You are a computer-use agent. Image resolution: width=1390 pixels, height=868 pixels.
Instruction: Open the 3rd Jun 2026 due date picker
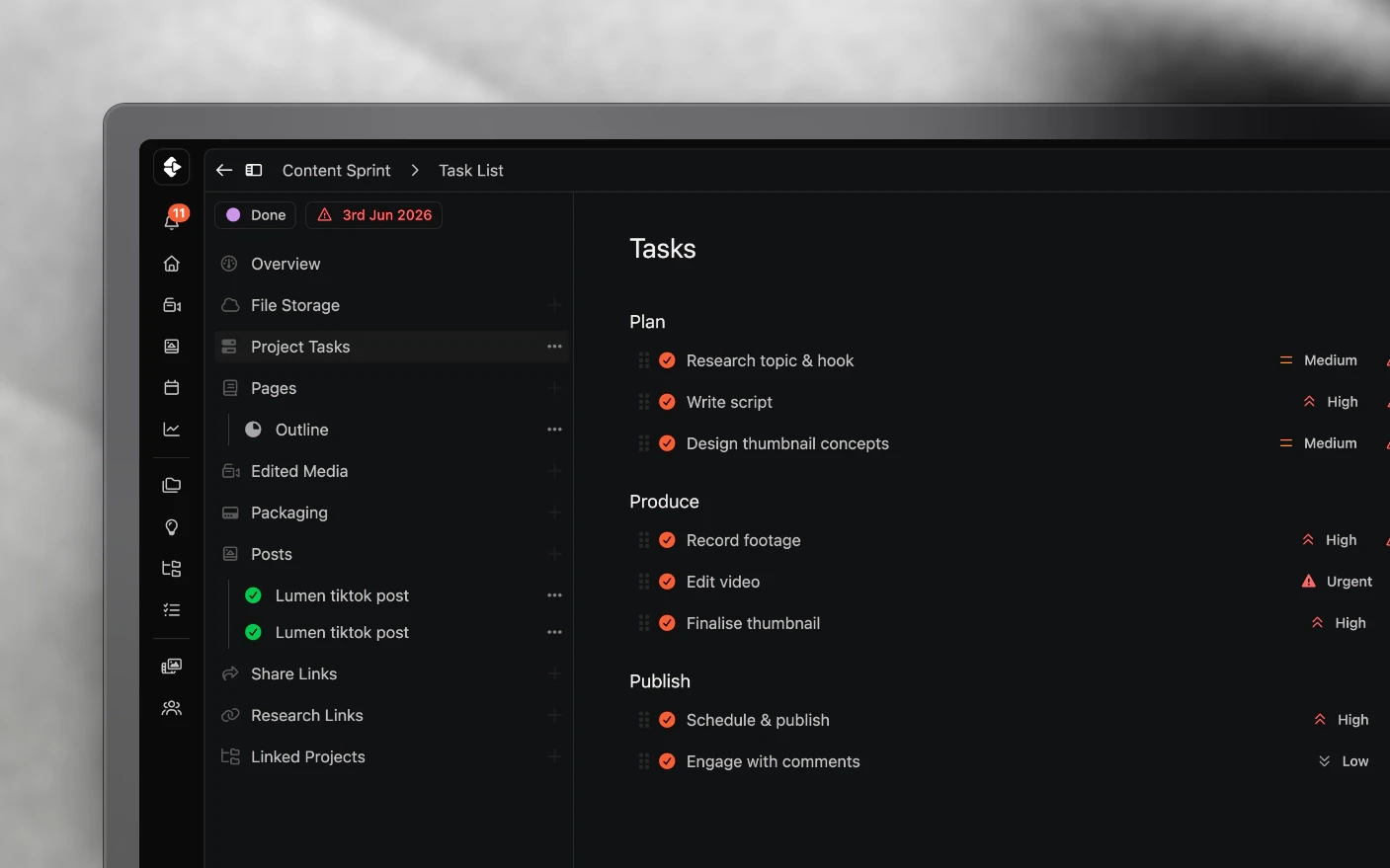(374, 215)
